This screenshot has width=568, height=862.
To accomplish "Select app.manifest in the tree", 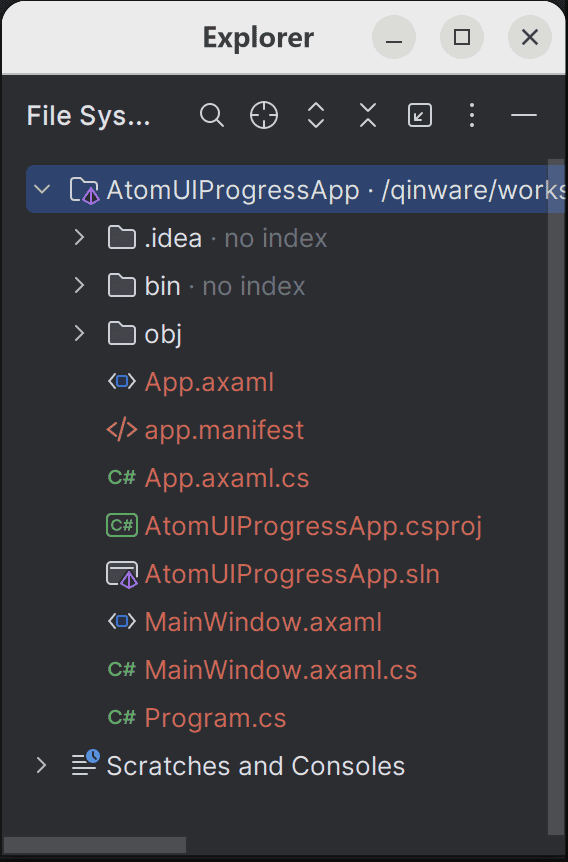I will (224, 429).
